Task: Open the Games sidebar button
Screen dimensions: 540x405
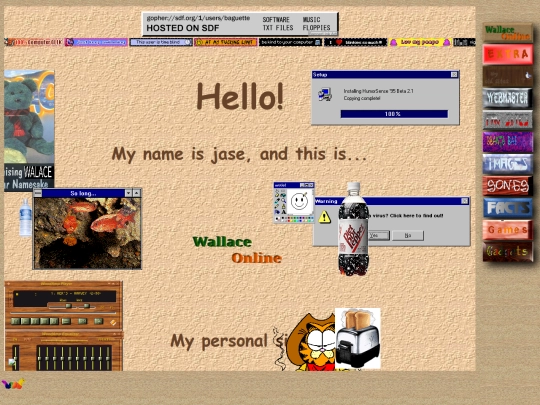Action: point(508,230)
